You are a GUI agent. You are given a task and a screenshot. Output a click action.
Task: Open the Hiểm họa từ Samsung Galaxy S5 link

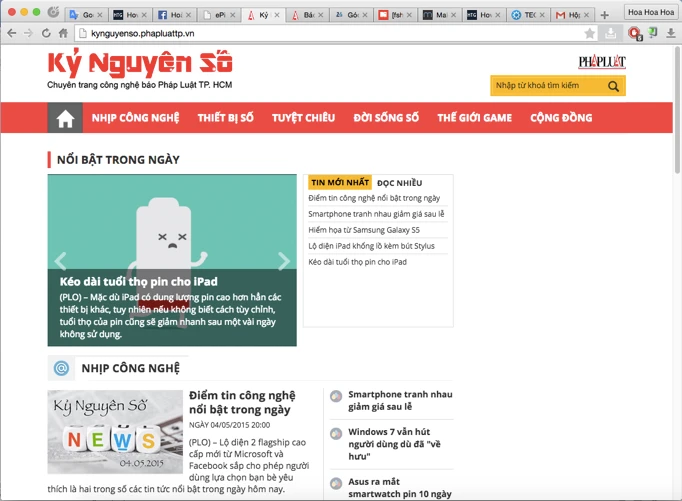point(364,230)
